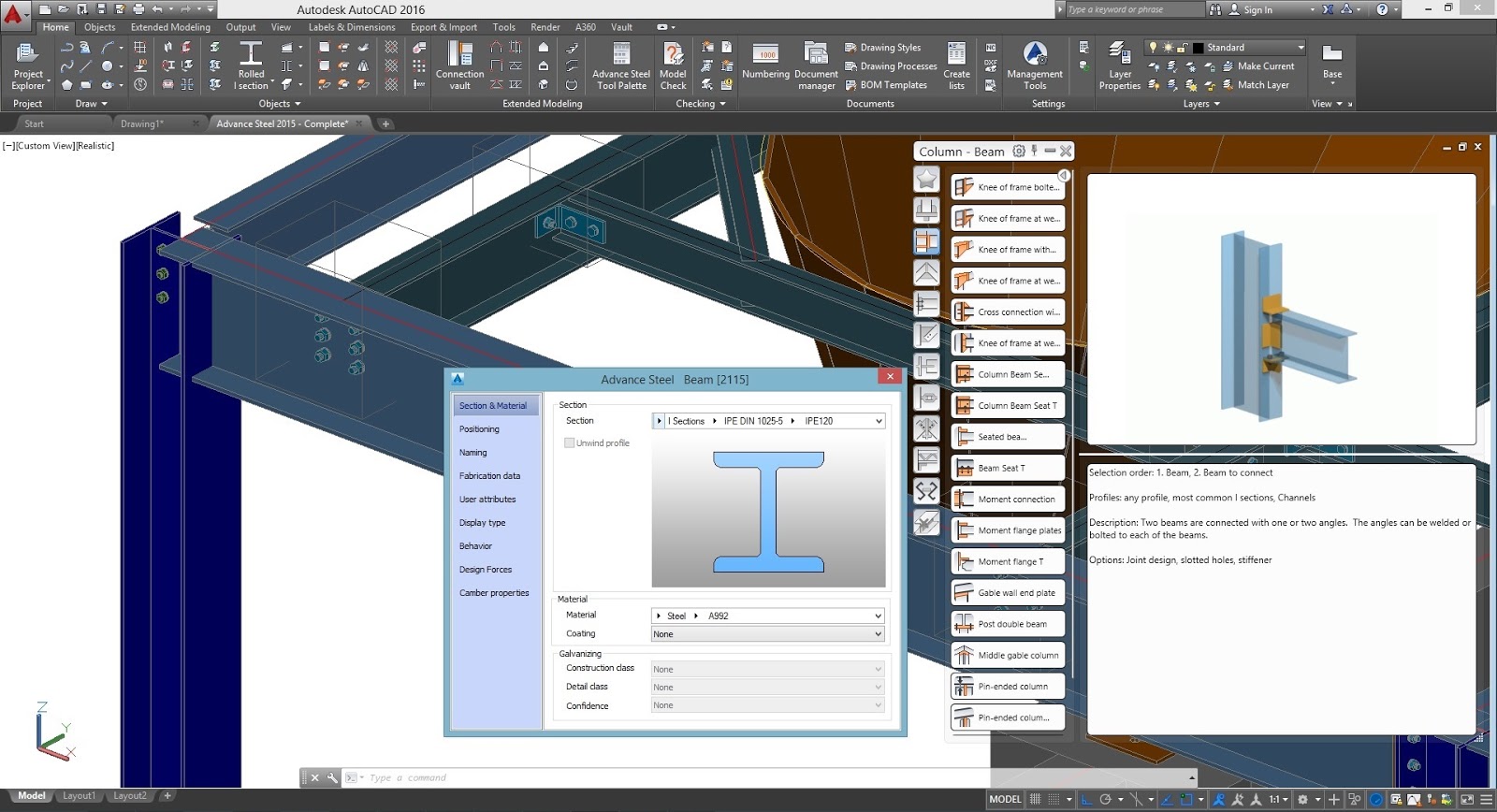Image resolution: width=1497 pixels, height=812 pixels.
Task: Click the Undo arrow in the quick access toolbar
Action: 157,9
